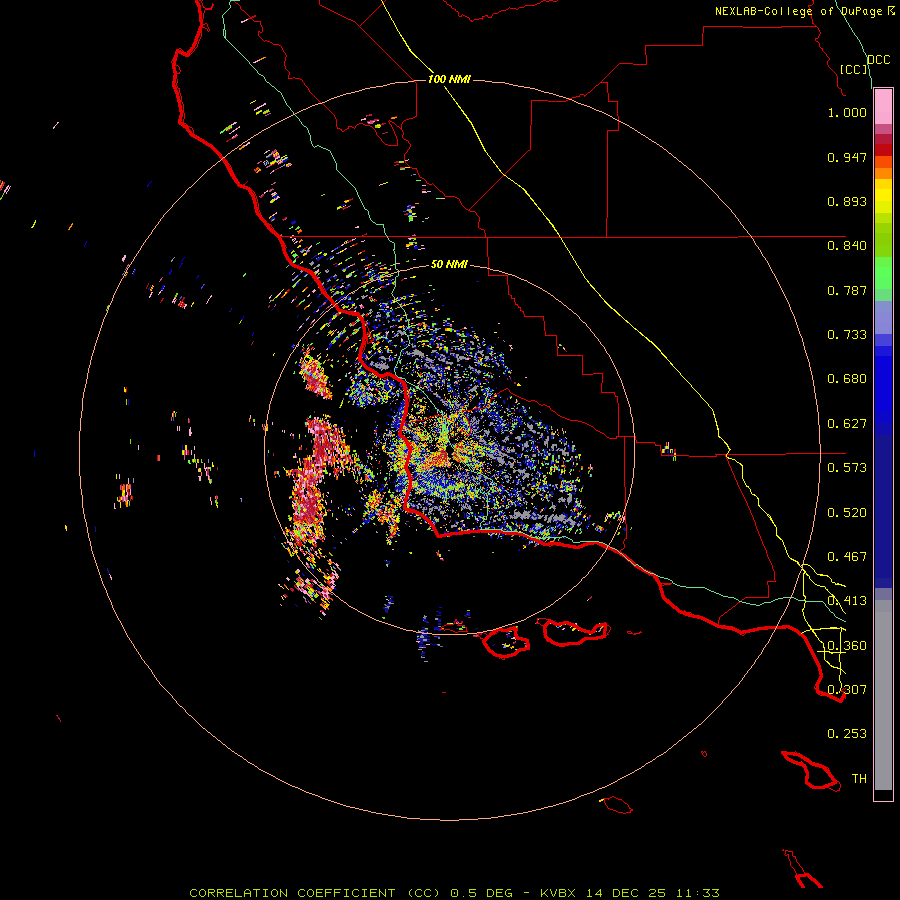The width and height of the screenshot is (900, 900).
Task: Click the 100 NMI range ring label
Action: tap(449, 79)
